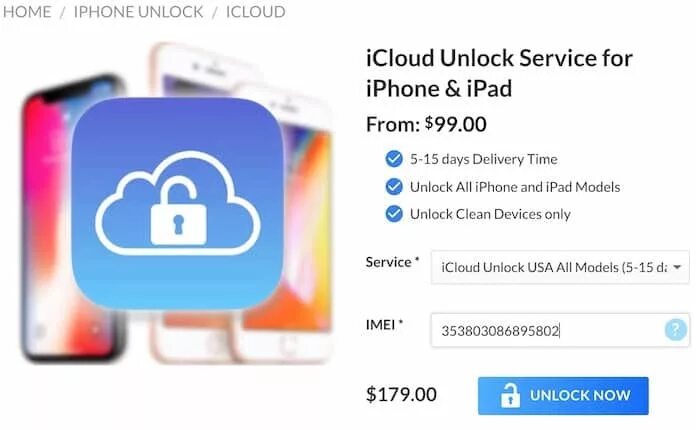The height and width of the screenshot is (430, 696).
Task: Click the checkmark beside Unlock All iPhone and iPad Models
Action: [x=394, y=186]
